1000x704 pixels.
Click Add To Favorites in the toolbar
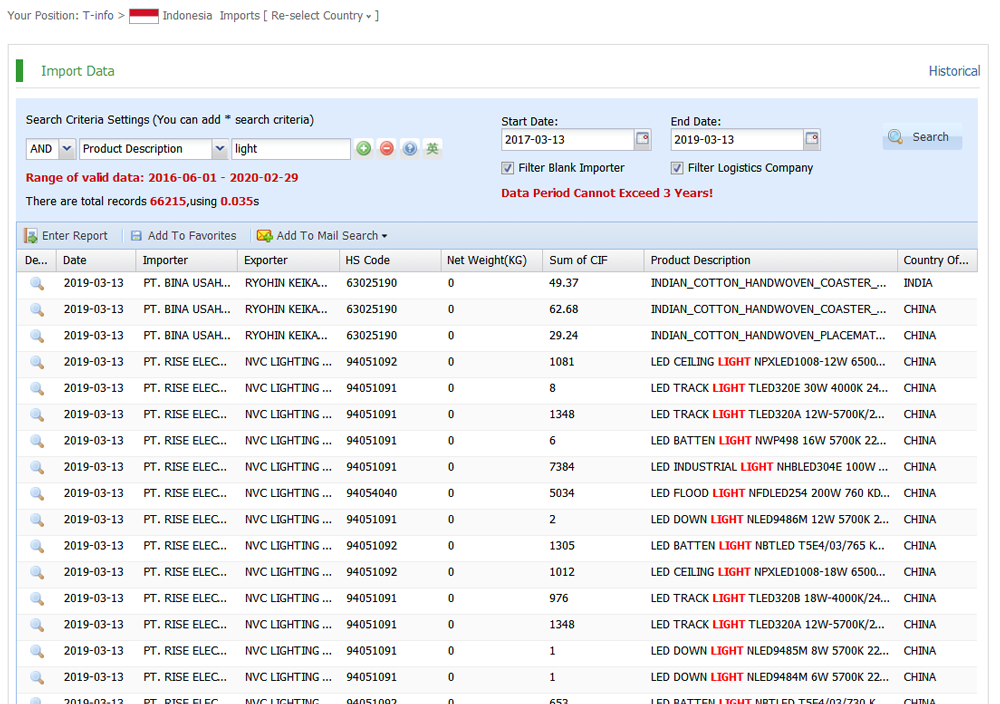tap(183, 236)
